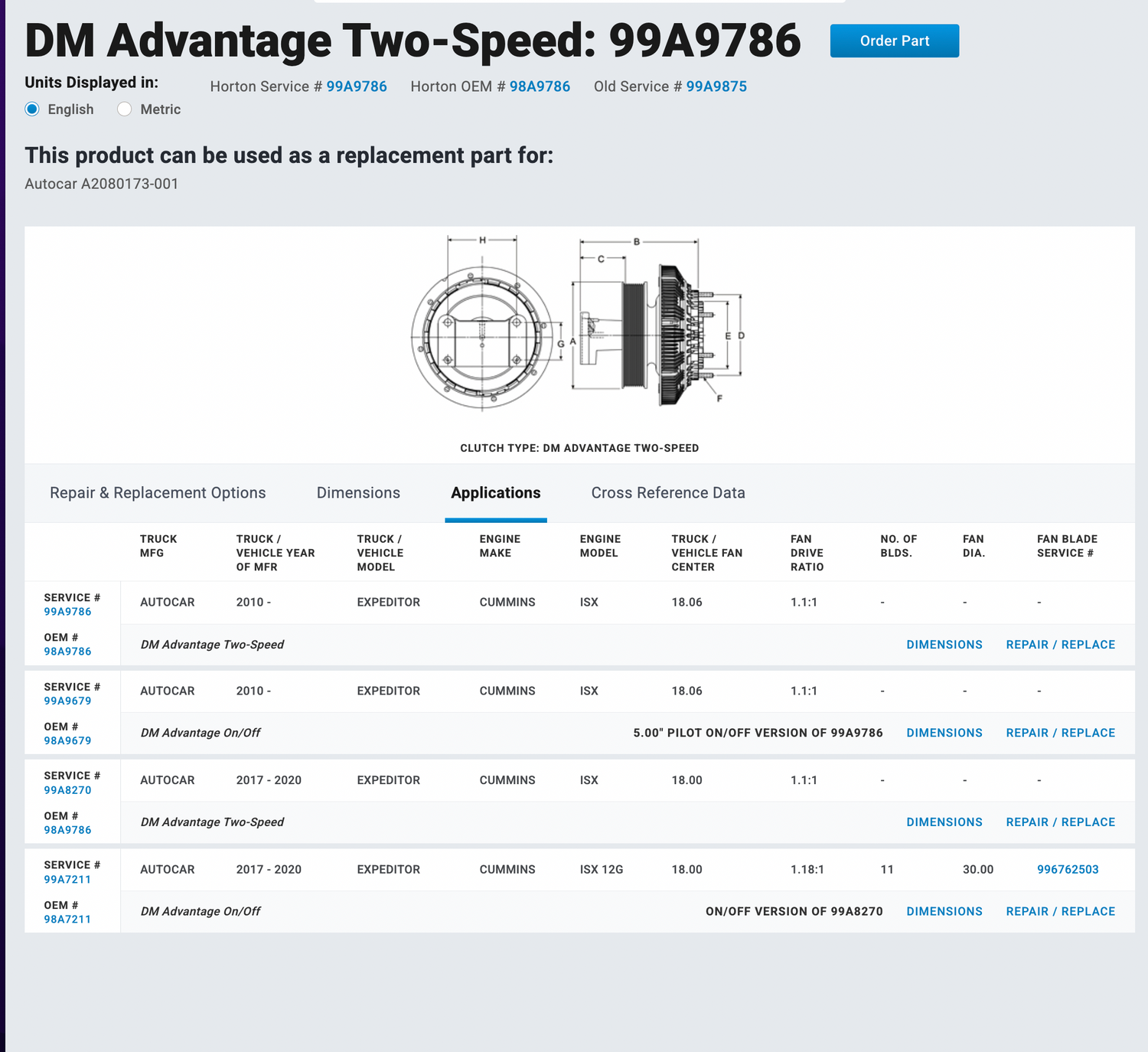Click DIMENSIONS link in the 99A9679 row
The height and width of the screenshot is (1052, 1148).
pos(944,733)
